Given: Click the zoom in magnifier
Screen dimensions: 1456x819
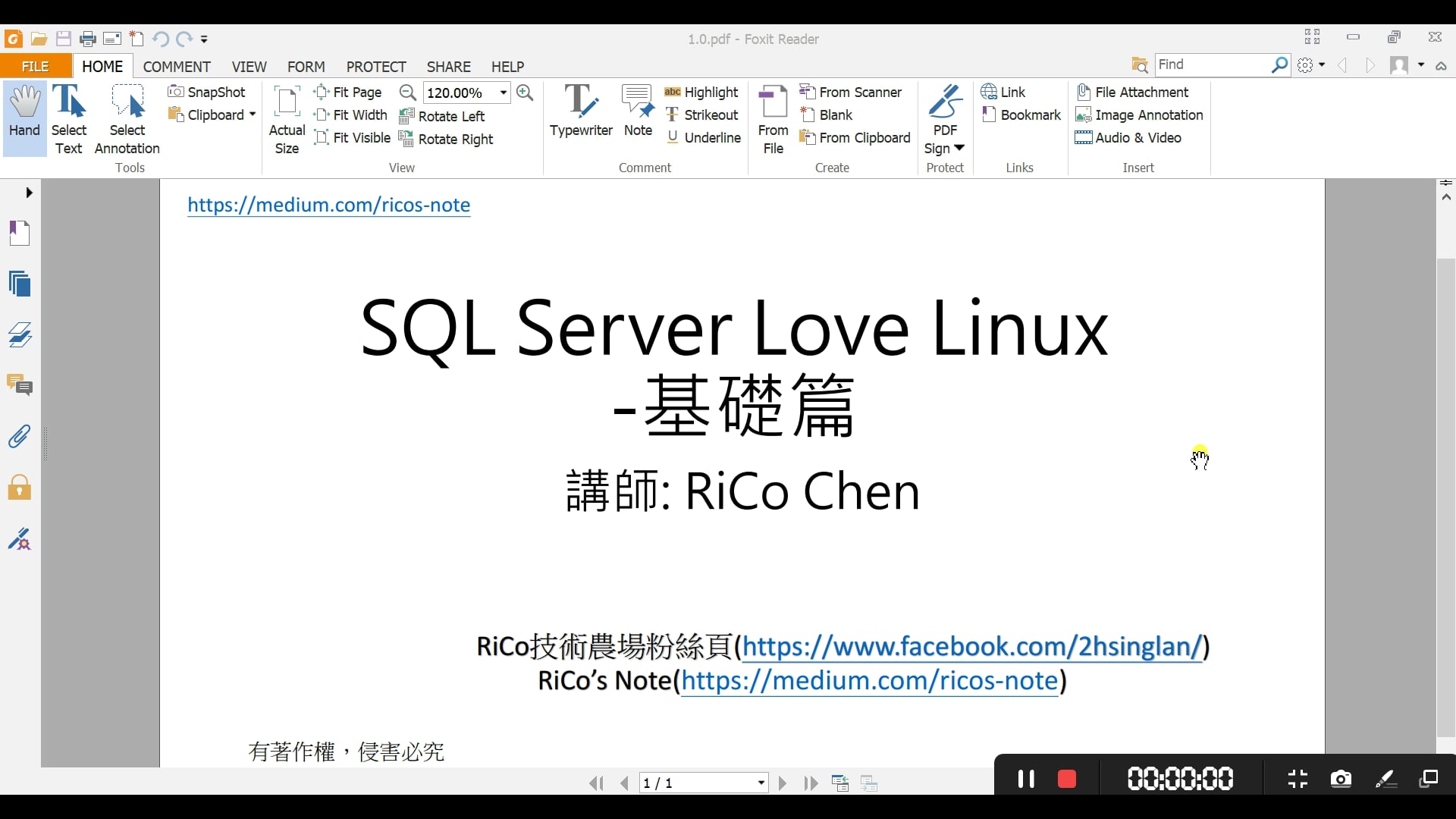Looking at the screenshot, I should point(525,93).
